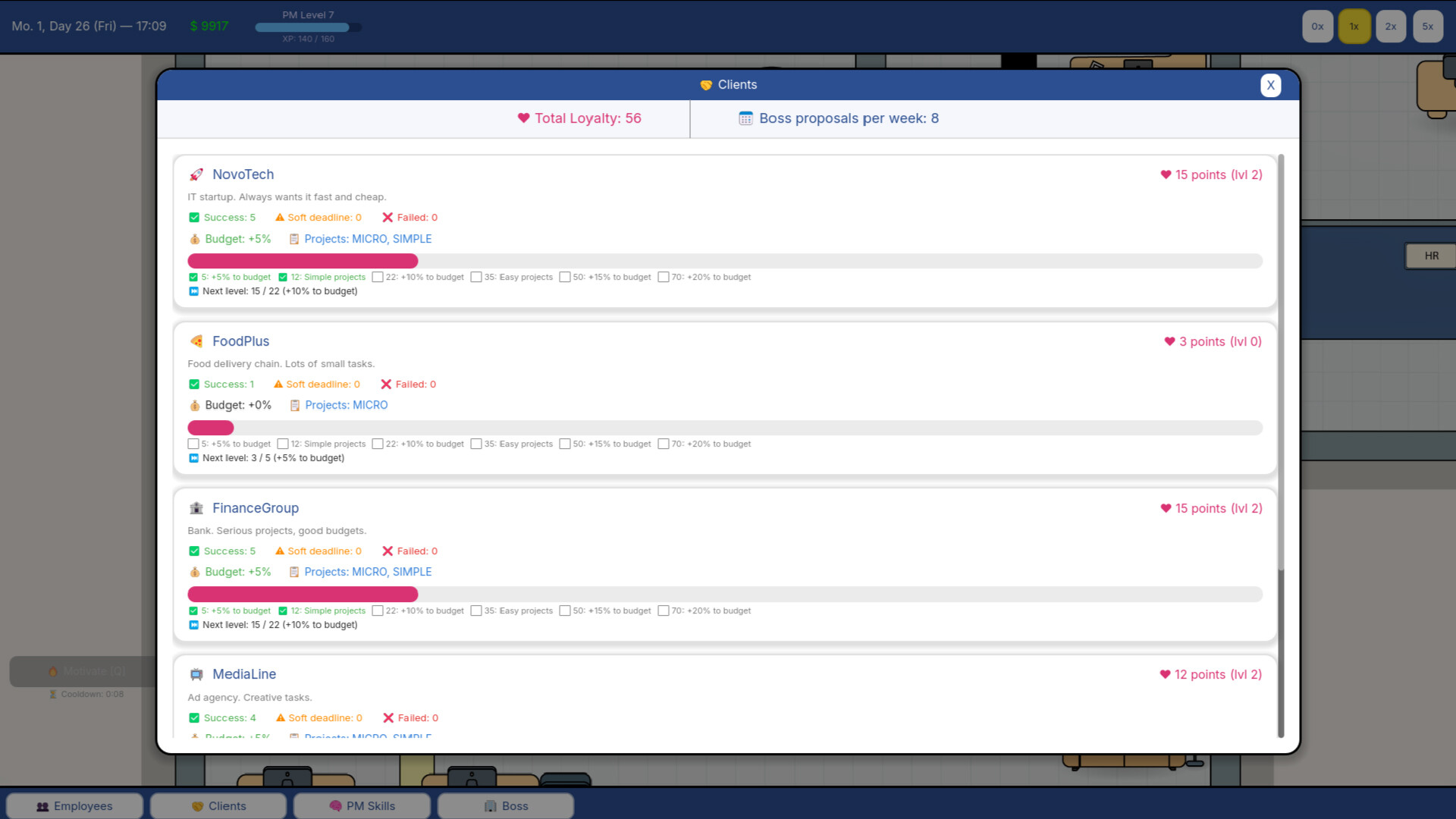Click the Employees icon in the bottom bar

coord(42,805)
